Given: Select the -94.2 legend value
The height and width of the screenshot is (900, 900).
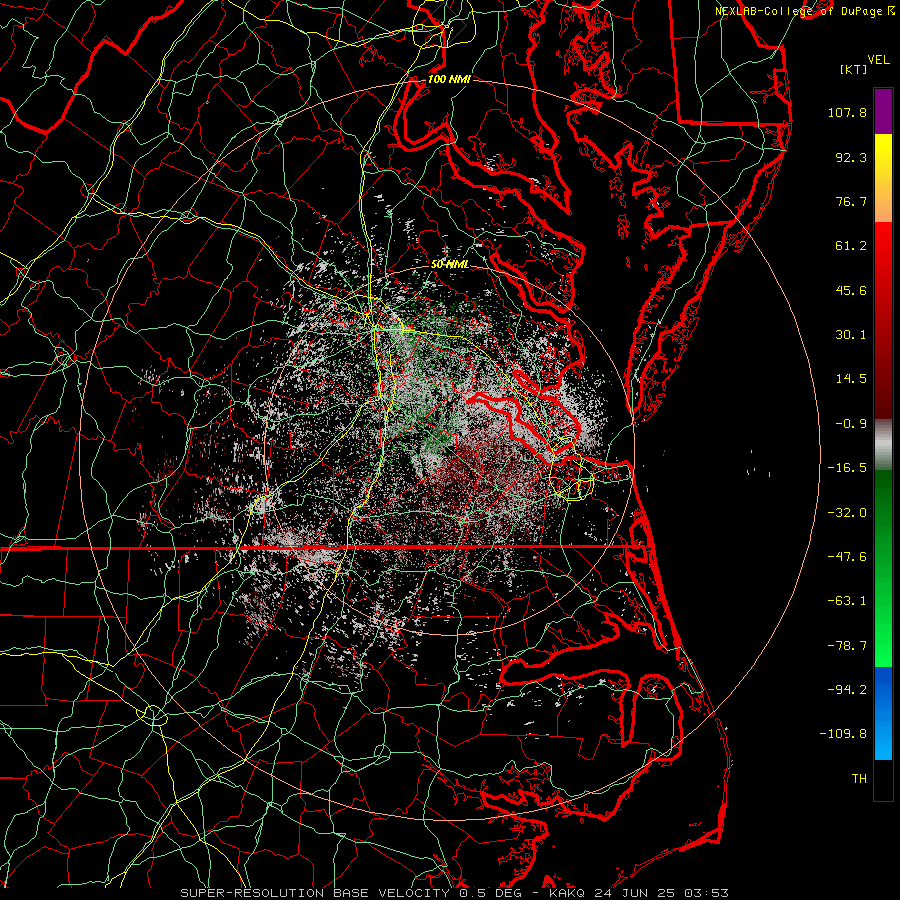Looking at the screenshot, I should tap(847, 689).
